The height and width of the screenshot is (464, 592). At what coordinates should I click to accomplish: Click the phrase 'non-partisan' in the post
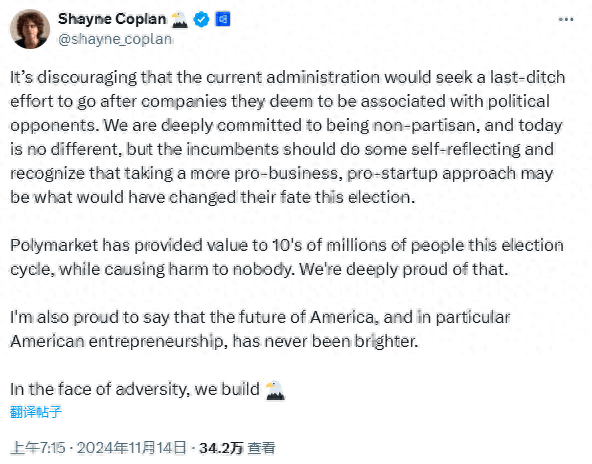pyautogui.click(x=424, y=125)
